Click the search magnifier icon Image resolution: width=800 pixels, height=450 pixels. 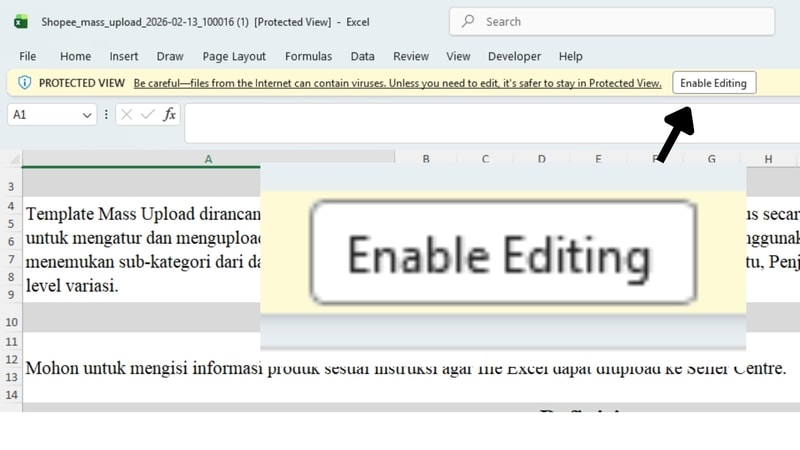pos(469,21)
